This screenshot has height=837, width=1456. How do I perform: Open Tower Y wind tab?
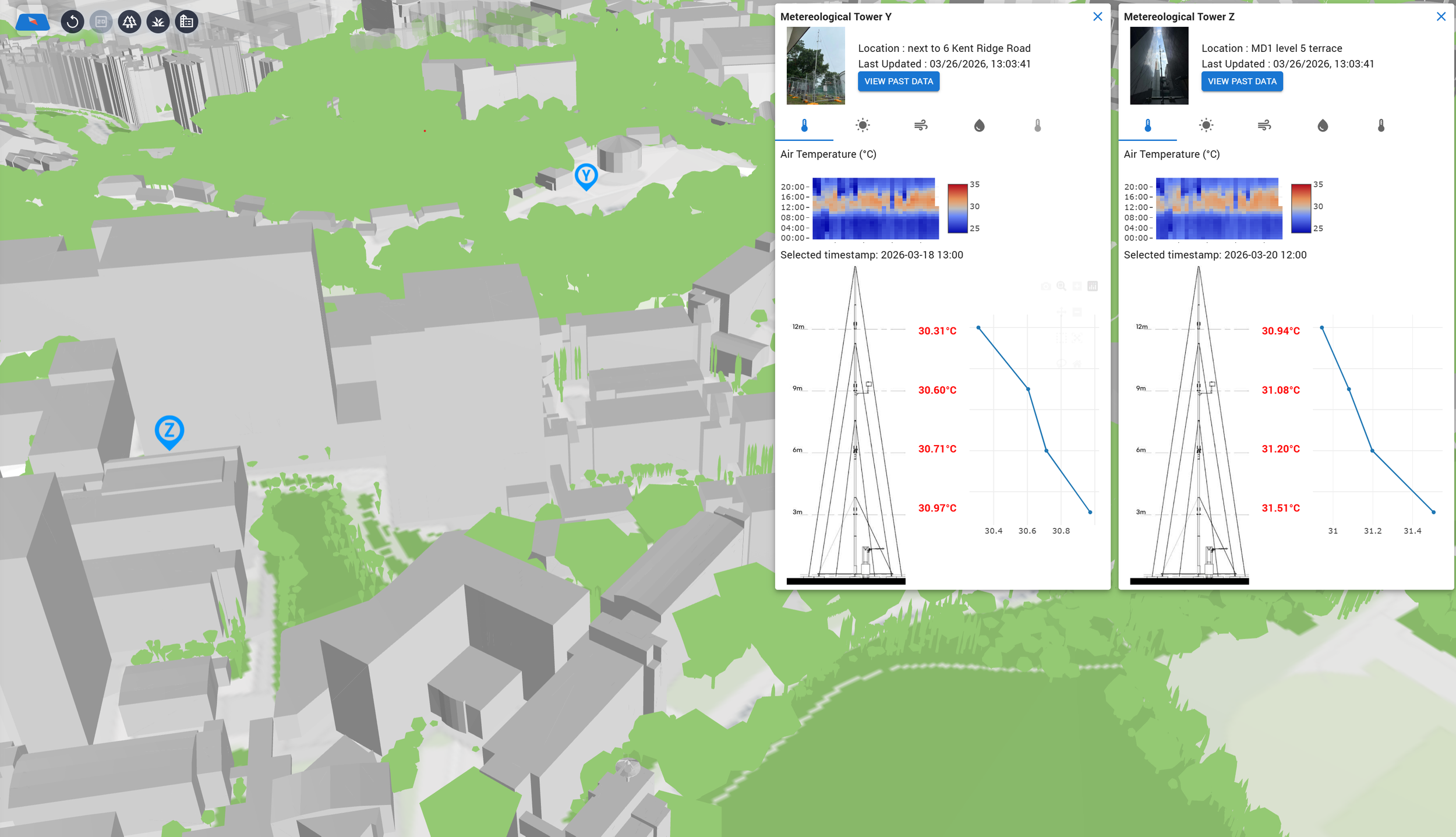click(921, 125)
